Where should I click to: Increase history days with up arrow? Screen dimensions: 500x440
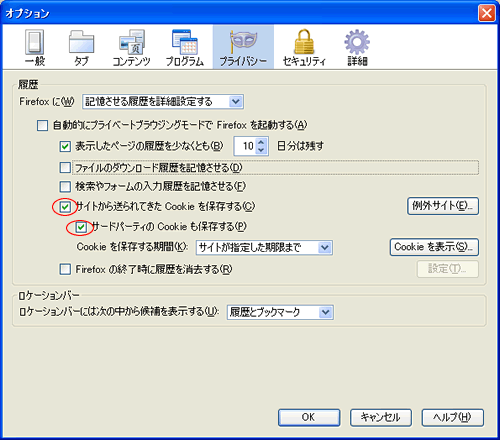261,142
